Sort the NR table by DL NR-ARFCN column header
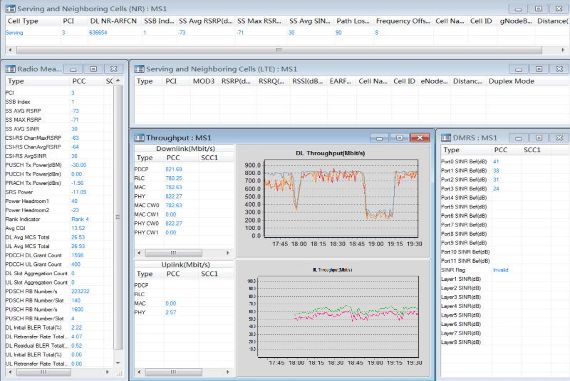Viewport: 570px width, 381px height. tap(113, 21)
